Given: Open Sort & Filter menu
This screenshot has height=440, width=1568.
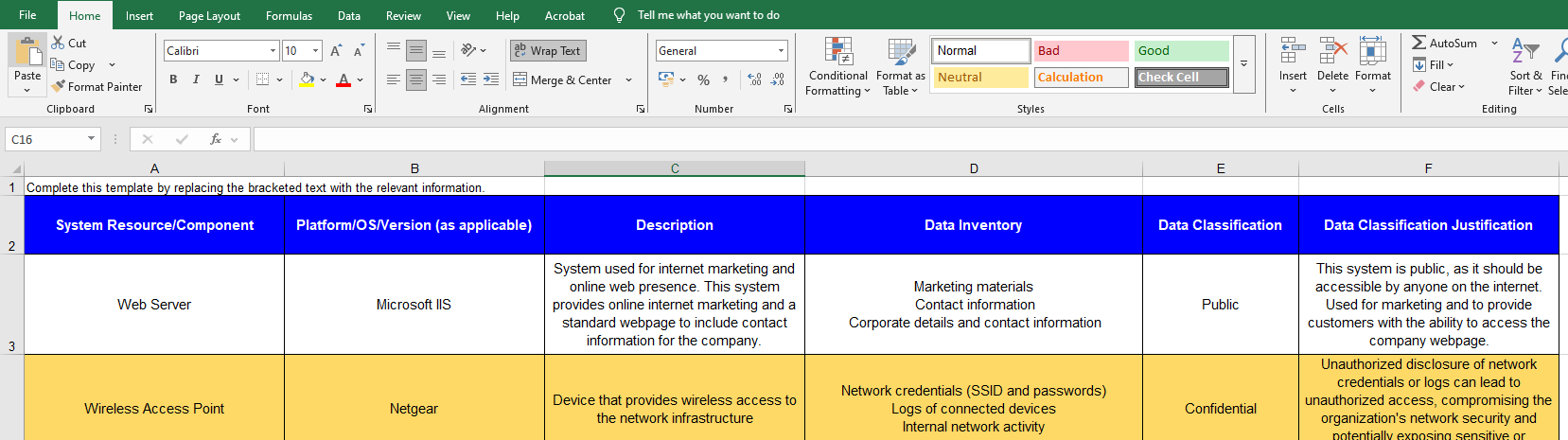Looking at the screenshot, I should (x=1524, y=66).
